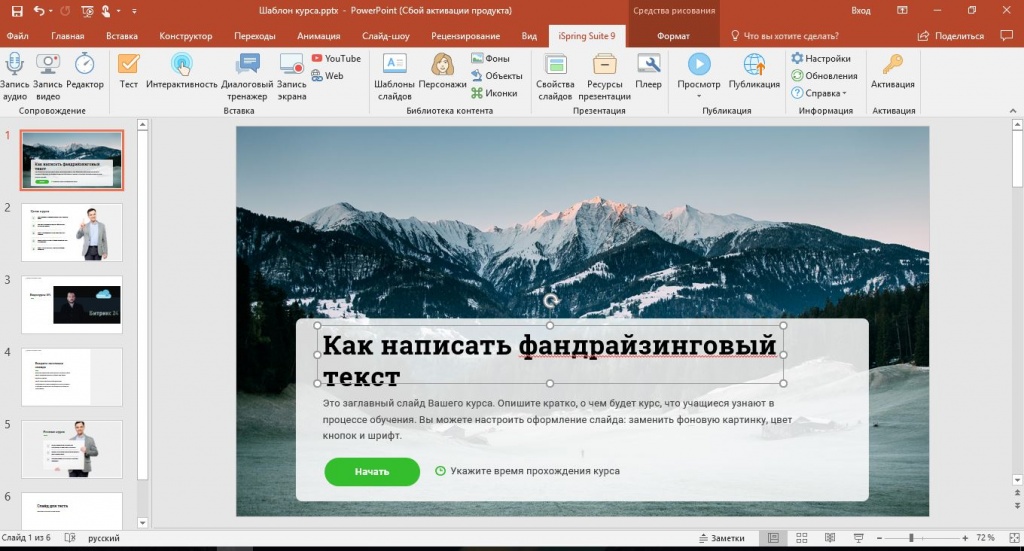Screen dimensions: 1024x551
Task: Click the green Начать button
Action: (371, 471)
